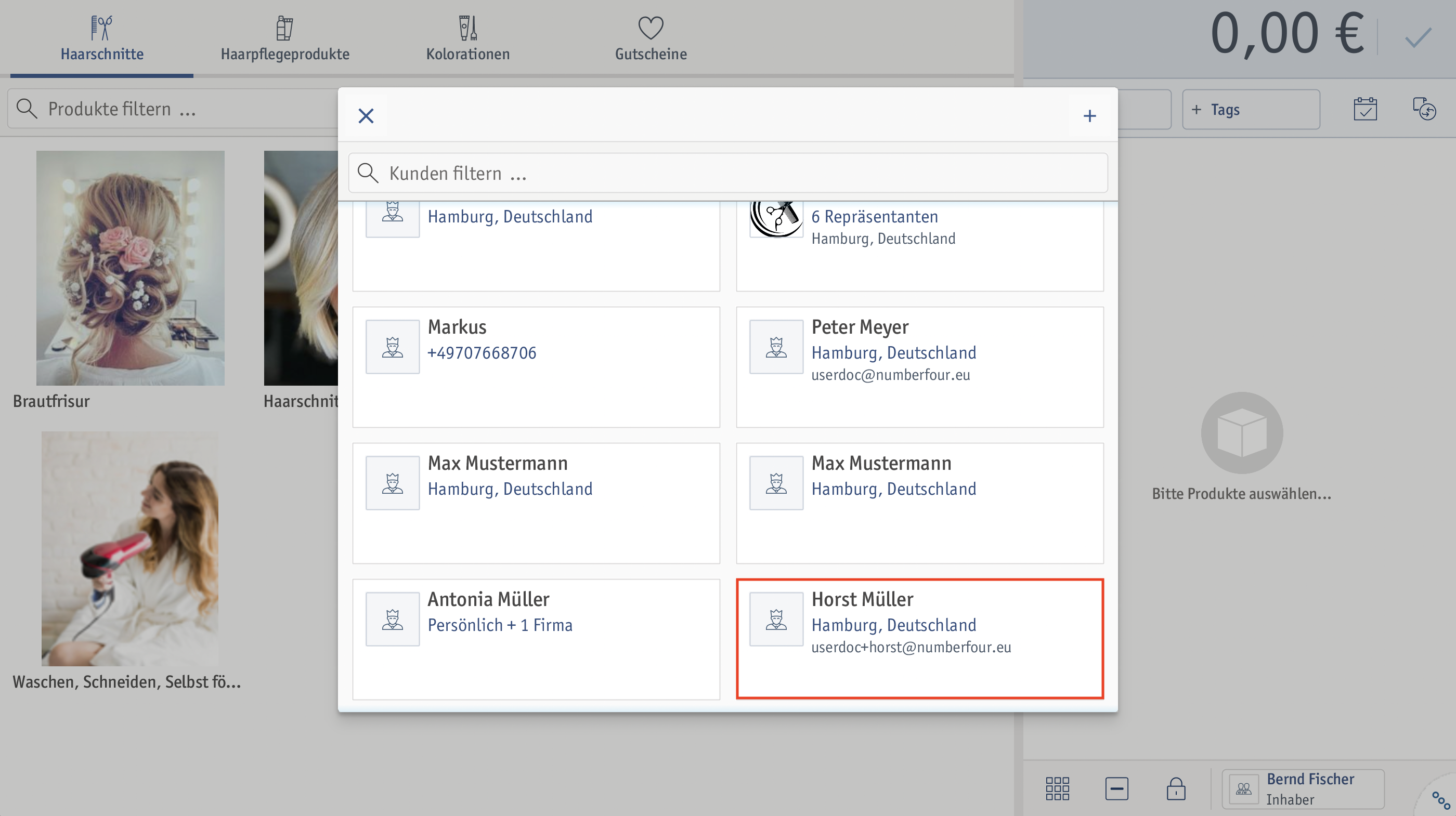Click the minus box icon
Viewport: 1456px width, 816px height.
(x=1116, y=788)
